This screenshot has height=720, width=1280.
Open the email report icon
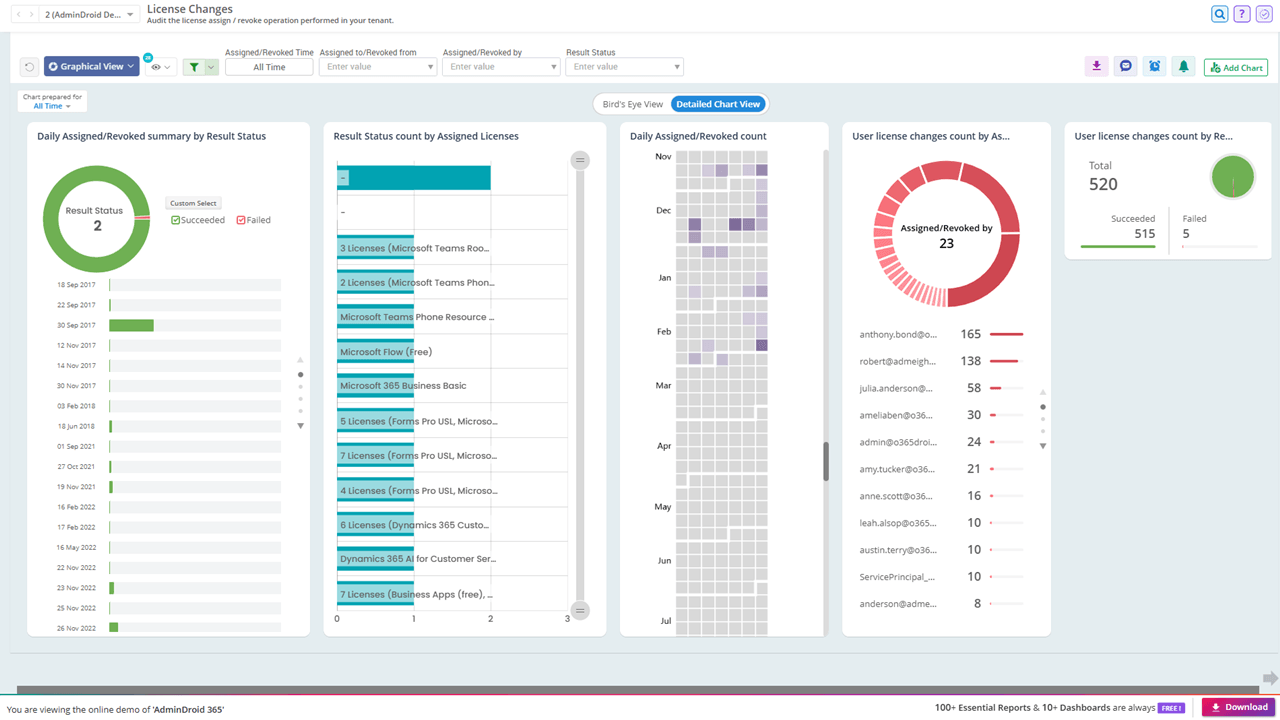(x=1125, y=66)
